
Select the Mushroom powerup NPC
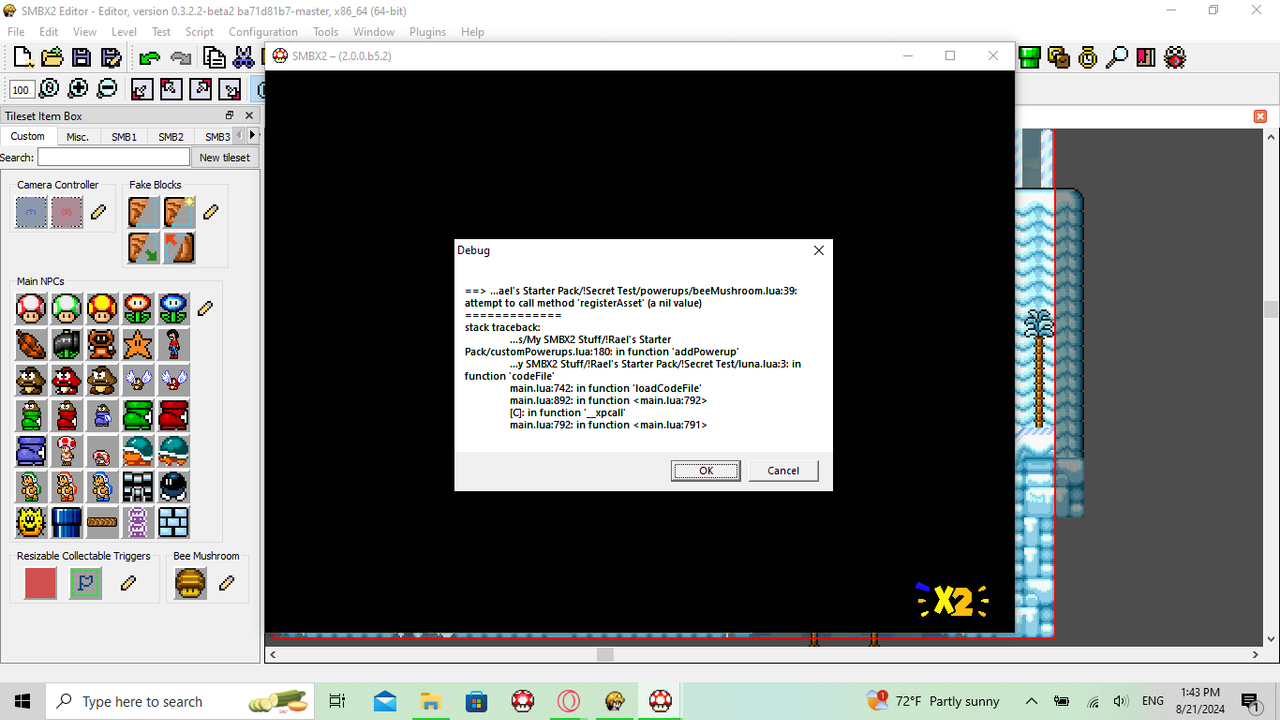[31, 308]
